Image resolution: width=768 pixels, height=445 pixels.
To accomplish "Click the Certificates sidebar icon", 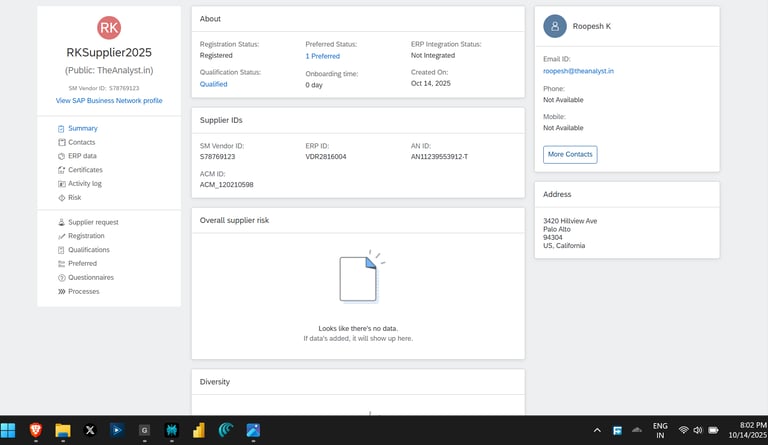I will tap(61, 170).
